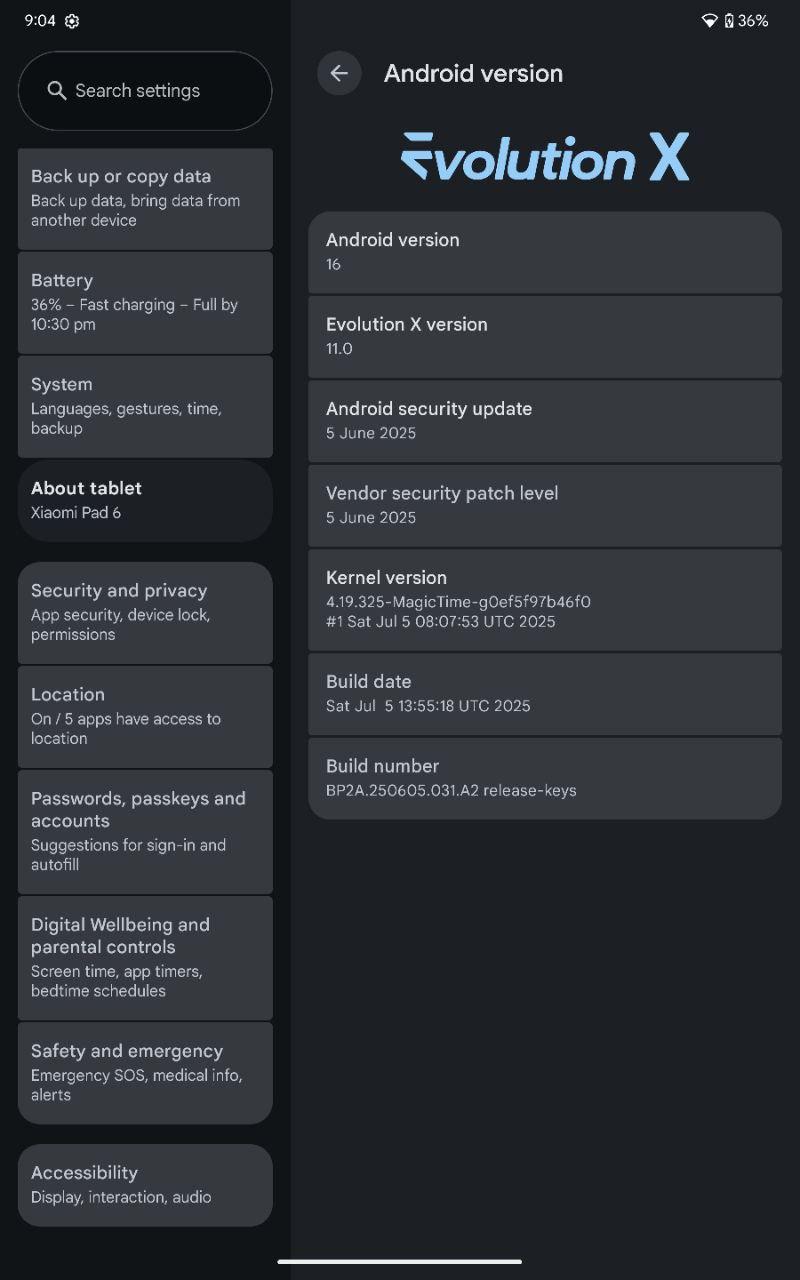The image size is (800, 1280).
Task: Open Accessibility settings
Action: click(145, 1185)
